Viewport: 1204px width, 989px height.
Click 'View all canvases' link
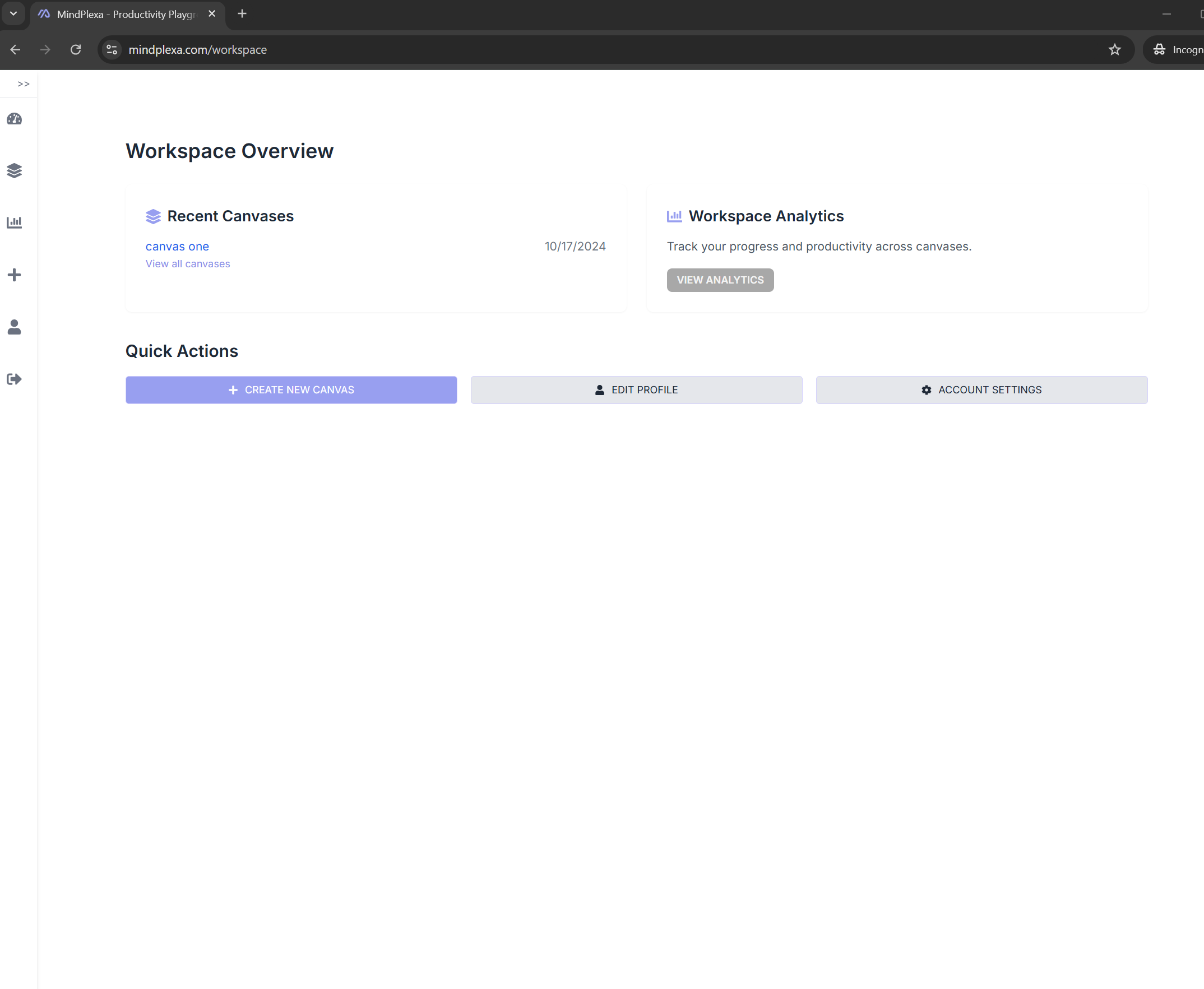[187, 264]
